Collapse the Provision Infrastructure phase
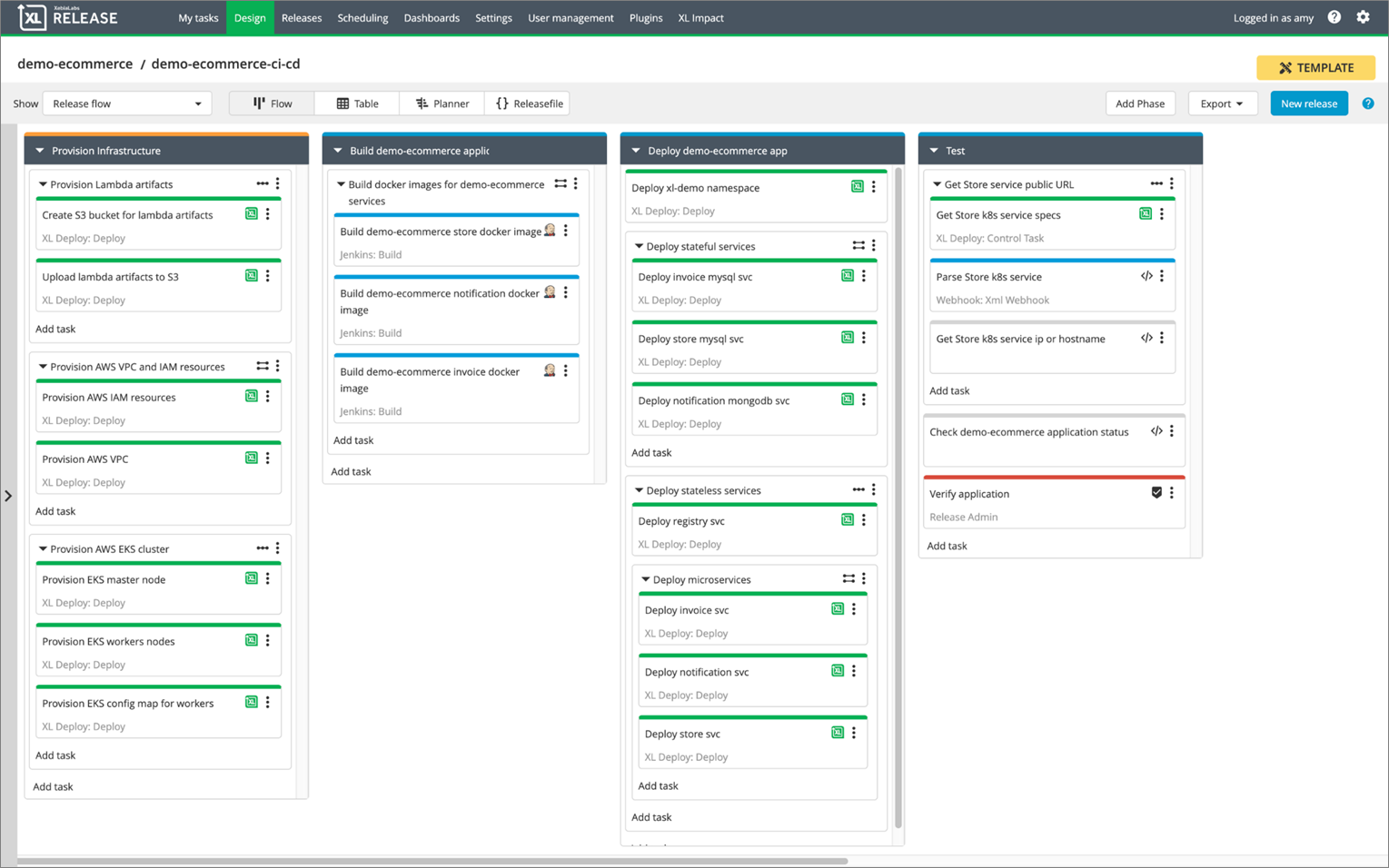The height and width of the screenshot is (868, 1389). [x=40, y=151]
